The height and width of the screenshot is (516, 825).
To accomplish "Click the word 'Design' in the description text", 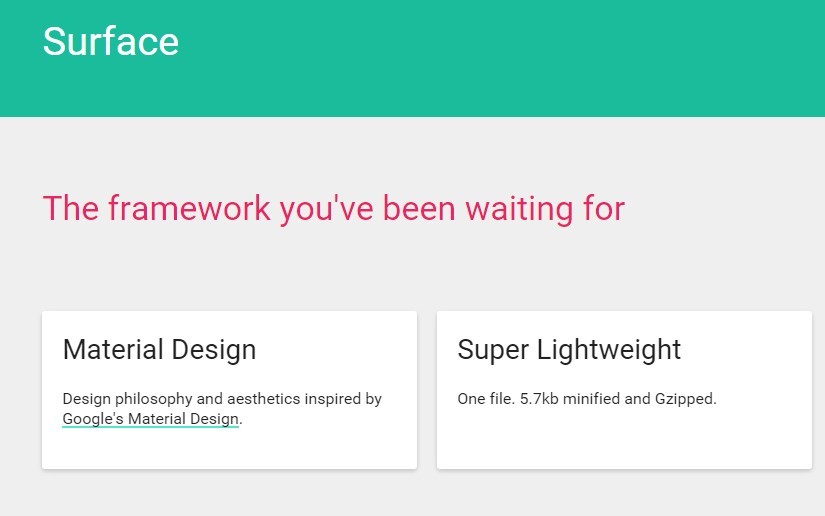I will pos(85,399).
